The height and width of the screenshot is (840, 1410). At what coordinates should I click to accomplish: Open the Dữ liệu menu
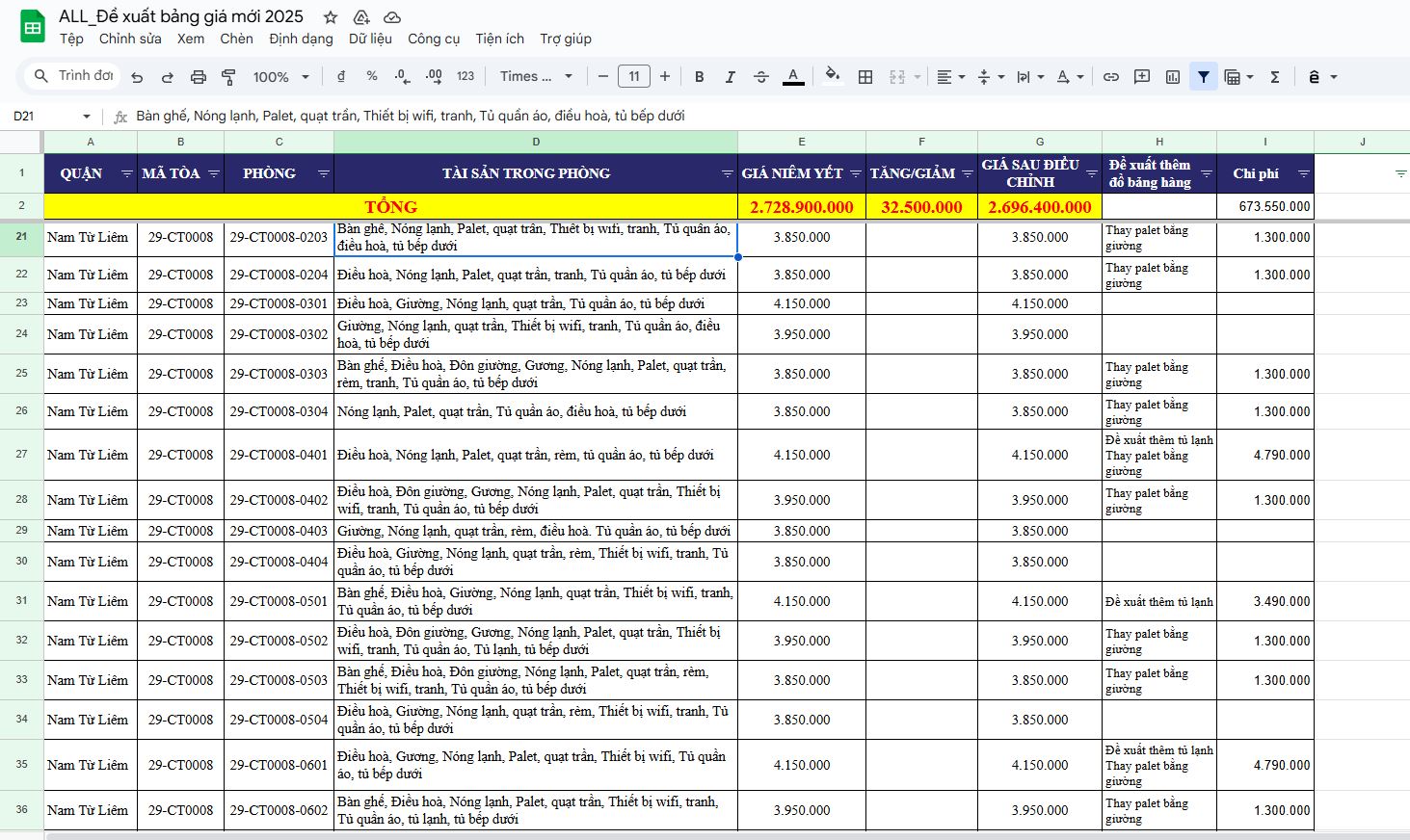pyautogui.click(x=370, y=39)
